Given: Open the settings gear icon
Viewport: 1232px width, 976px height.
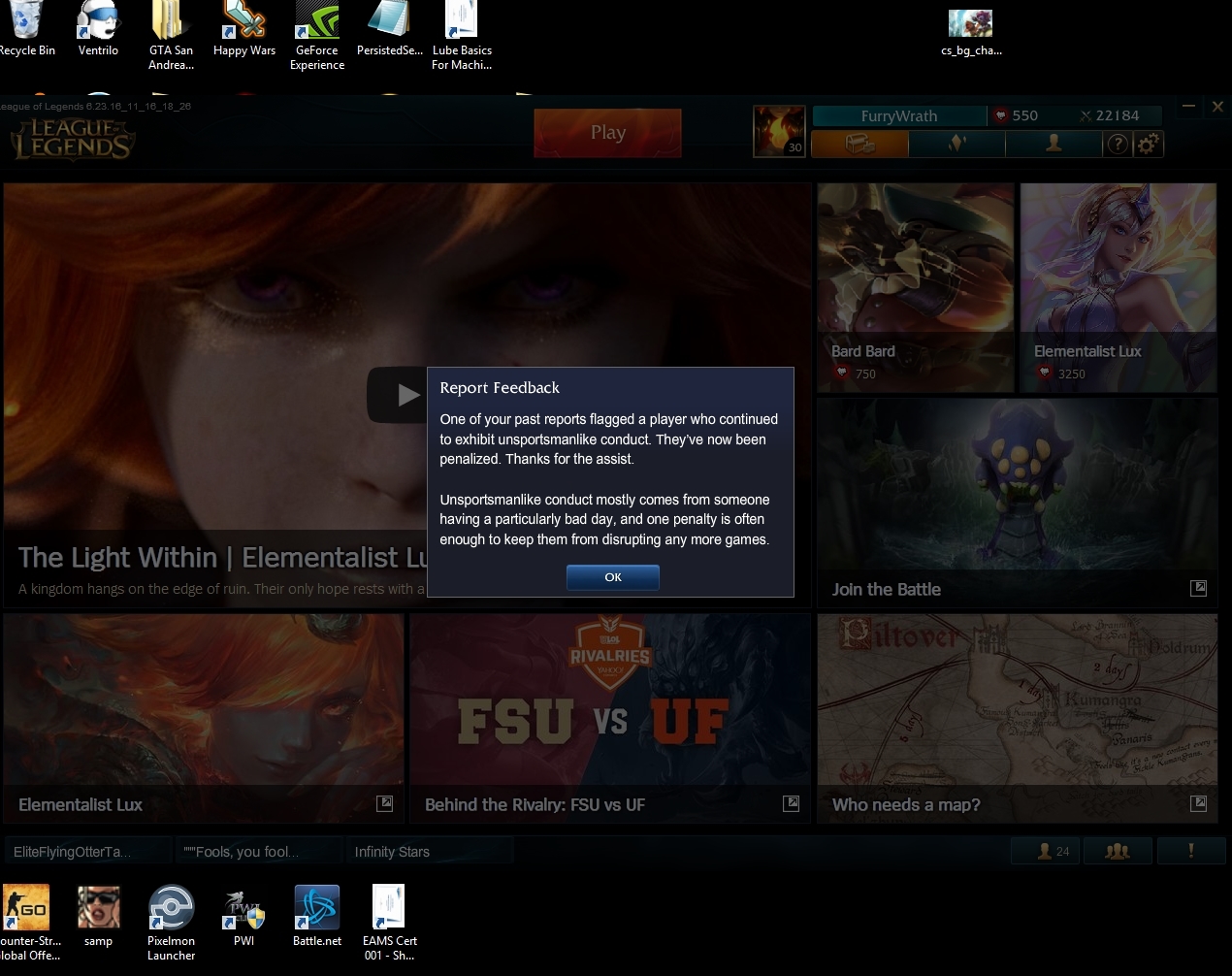Looking at the screenshot, I should pyautogui.click(x=1148, y=144).
